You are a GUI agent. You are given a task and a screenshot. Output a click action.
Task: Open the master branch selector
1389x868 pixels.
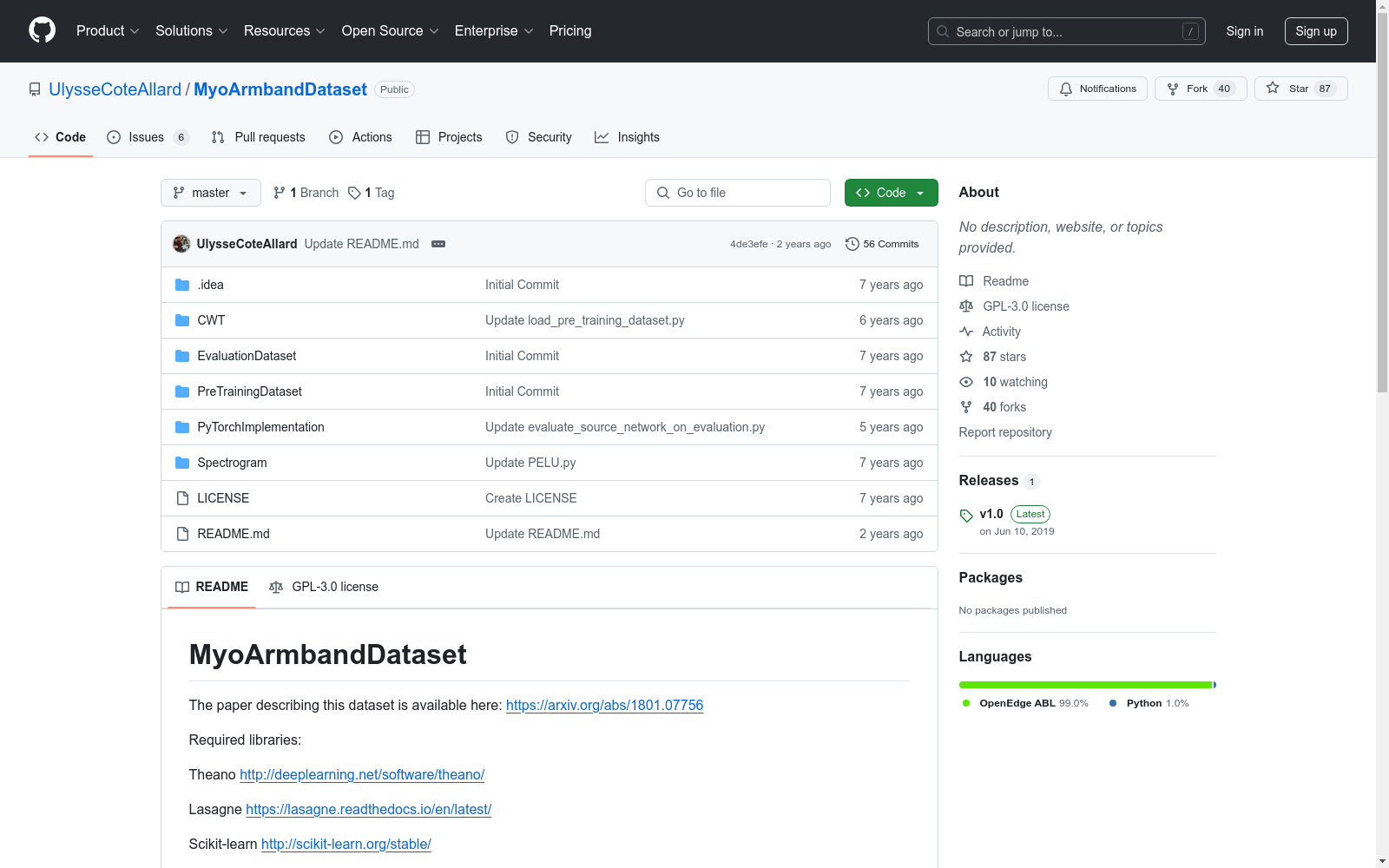tap(211, 193)
